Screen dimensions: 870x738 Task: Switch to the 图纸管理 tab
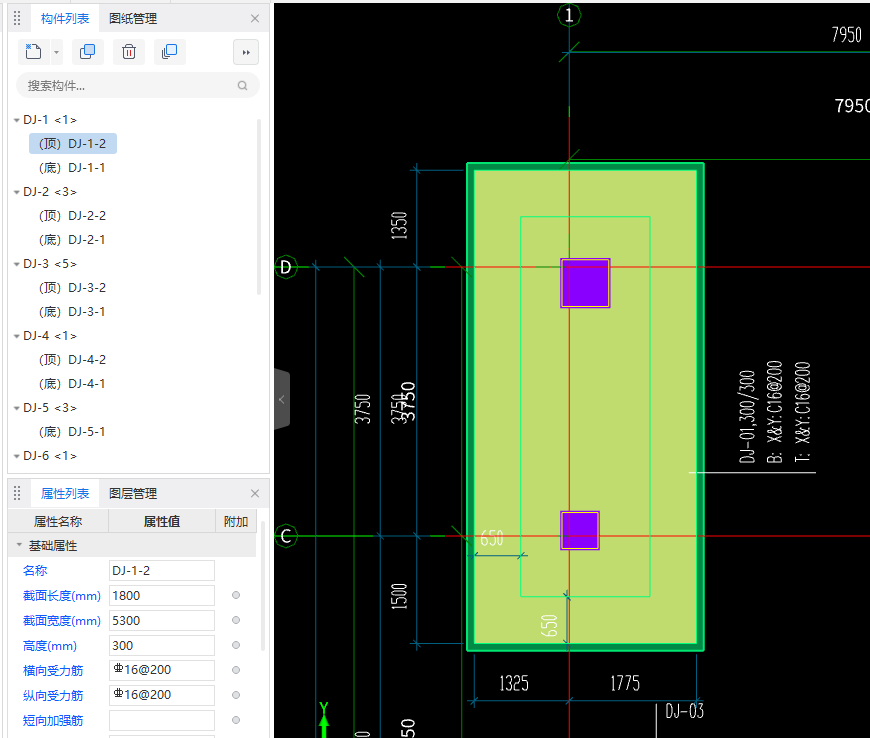click(133, 18)
